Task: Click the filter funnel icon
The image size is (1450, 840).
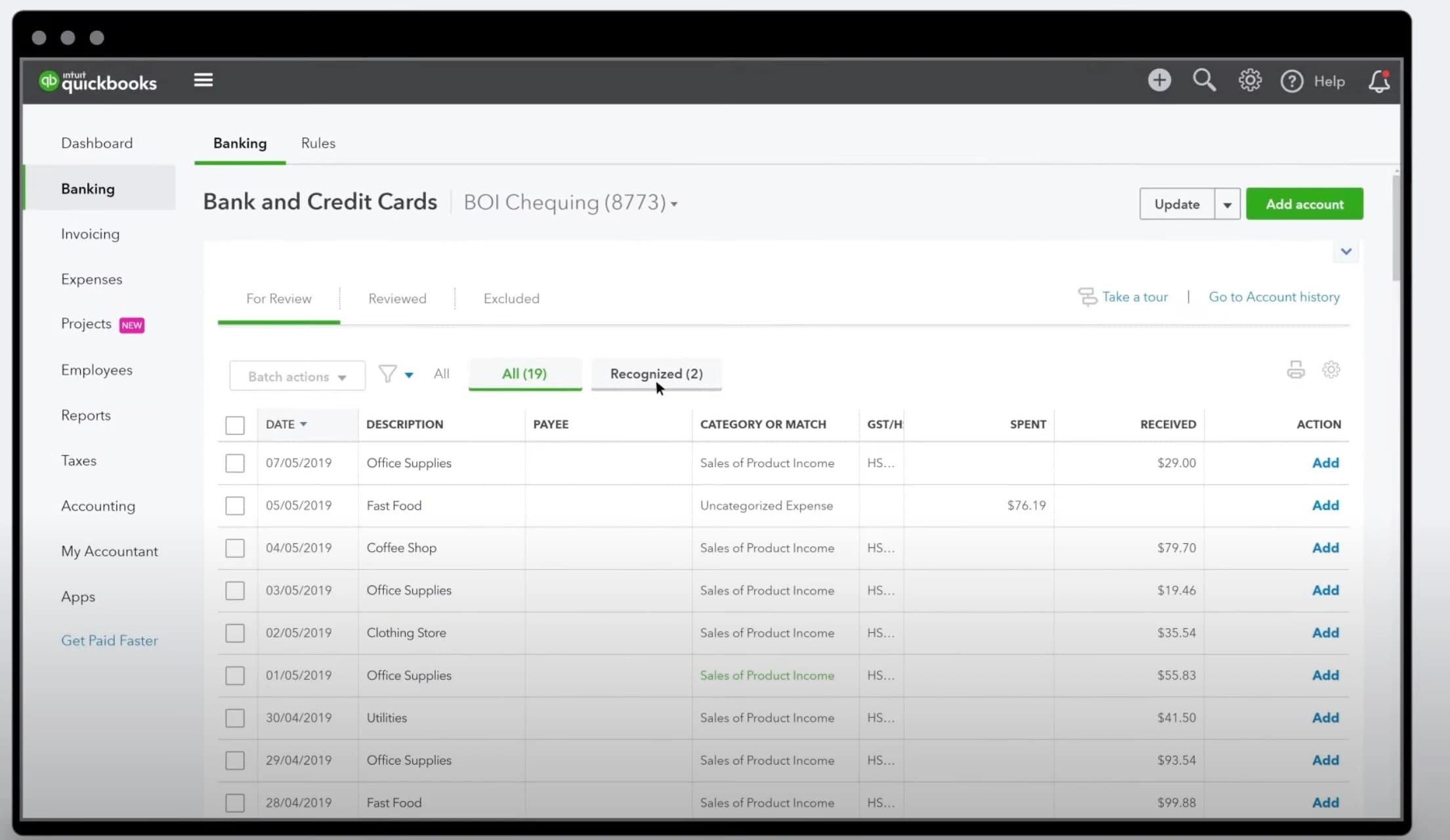Action: tap(387, 374)
